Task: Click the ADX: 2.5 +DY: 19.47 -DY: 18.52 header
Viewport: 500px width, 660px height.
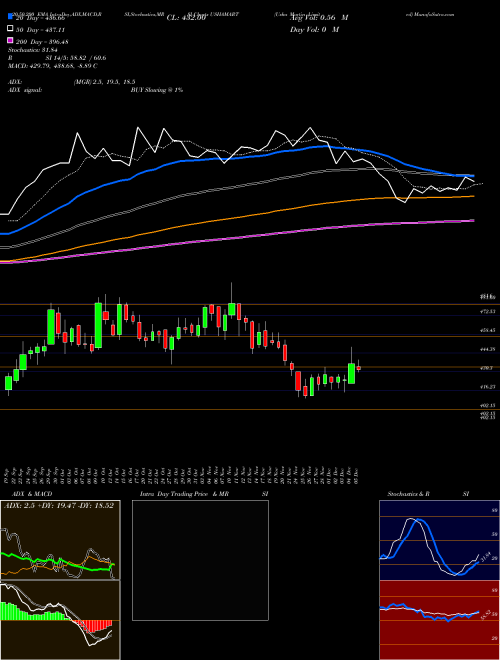Action: pos(59,505)
